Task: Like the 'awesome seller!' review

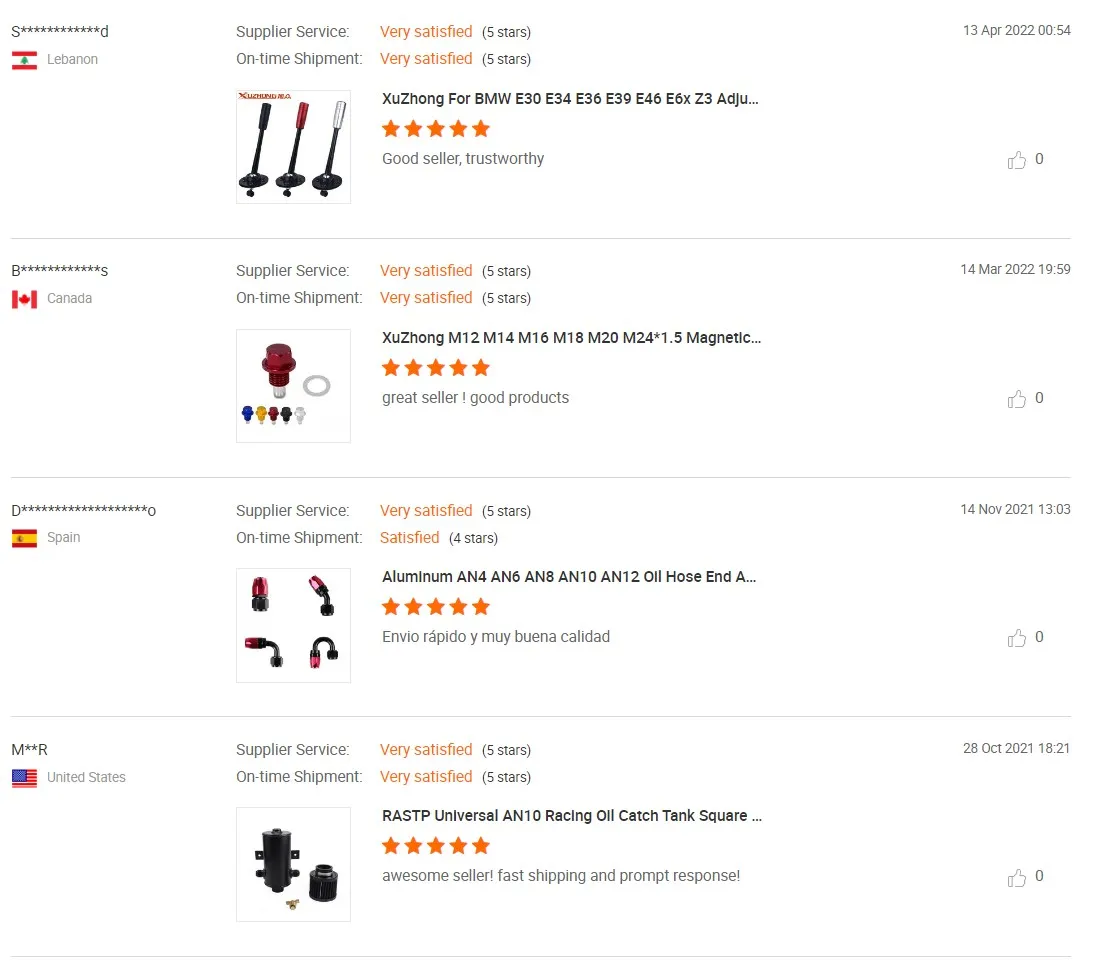Action: coord(1017,877)
